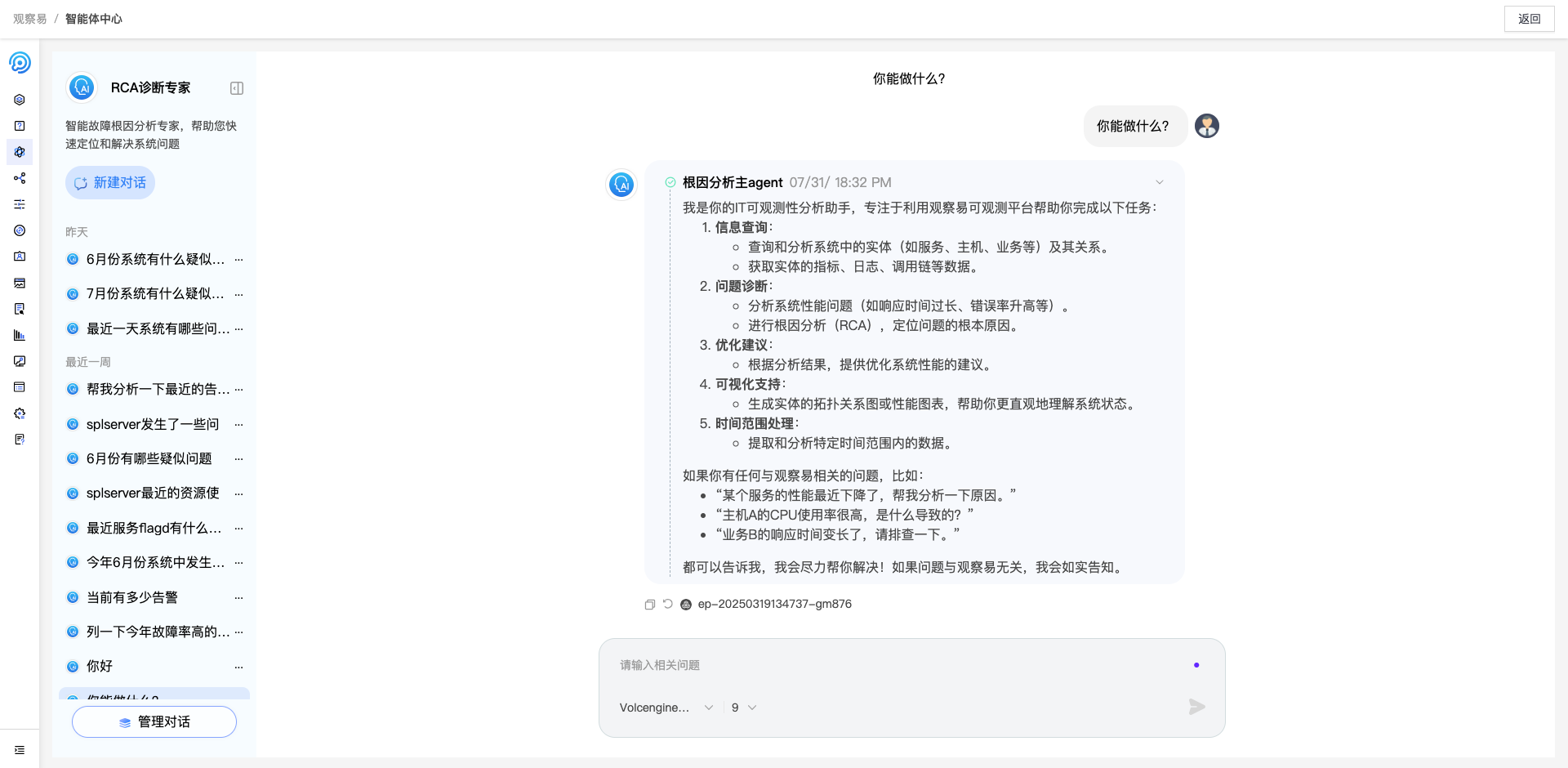Focus the 请输入相关问题 input field
The height and width of the screenshot is (768, 1568).
point(898,665)
